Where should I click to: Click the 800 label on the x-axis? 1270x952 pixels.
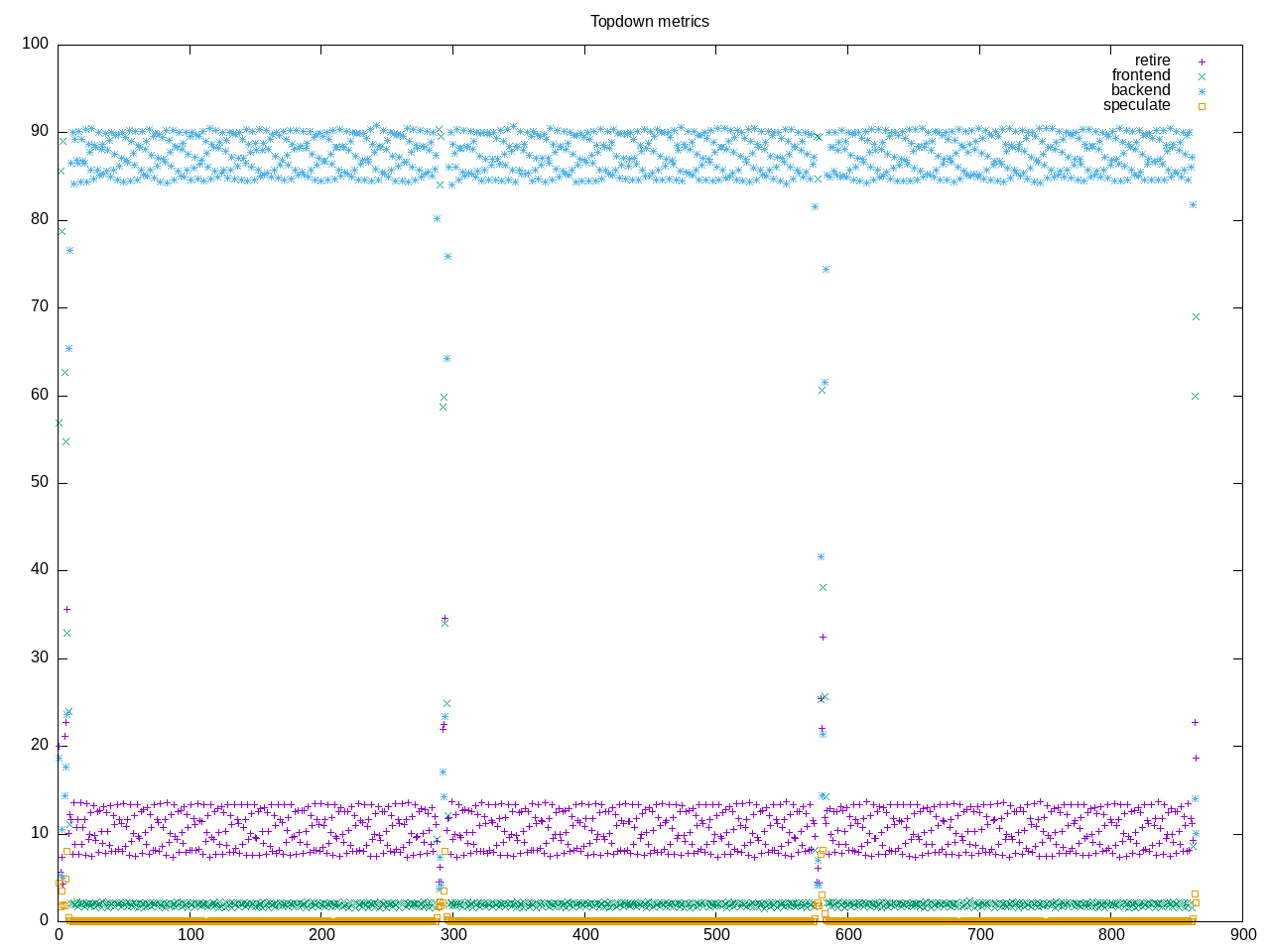coord(1111,934)
